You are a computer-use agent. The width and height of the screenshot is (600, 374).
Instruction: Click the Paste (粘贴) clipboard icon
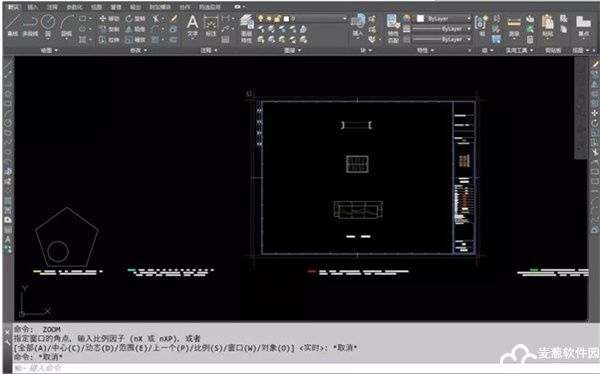coord(548,26)
